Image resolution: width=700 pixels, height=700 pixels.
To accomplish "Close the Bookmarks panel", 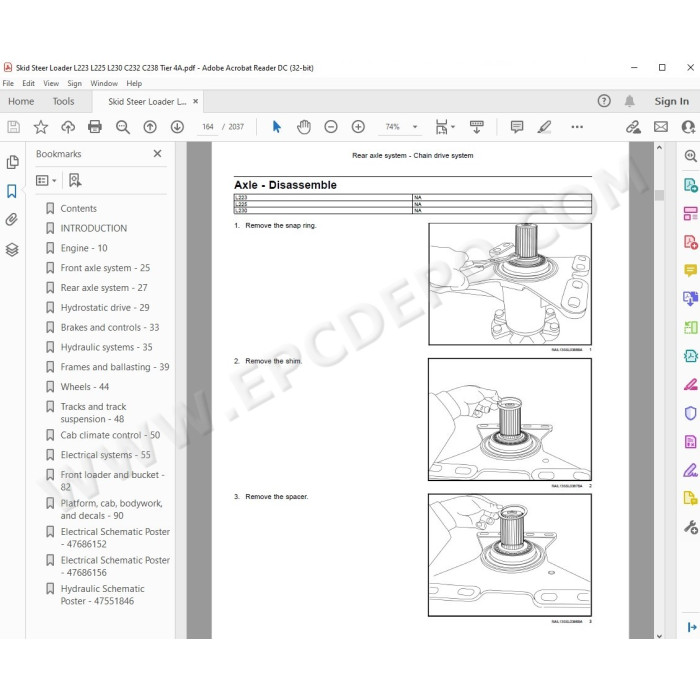I will [x=157, y=154].
